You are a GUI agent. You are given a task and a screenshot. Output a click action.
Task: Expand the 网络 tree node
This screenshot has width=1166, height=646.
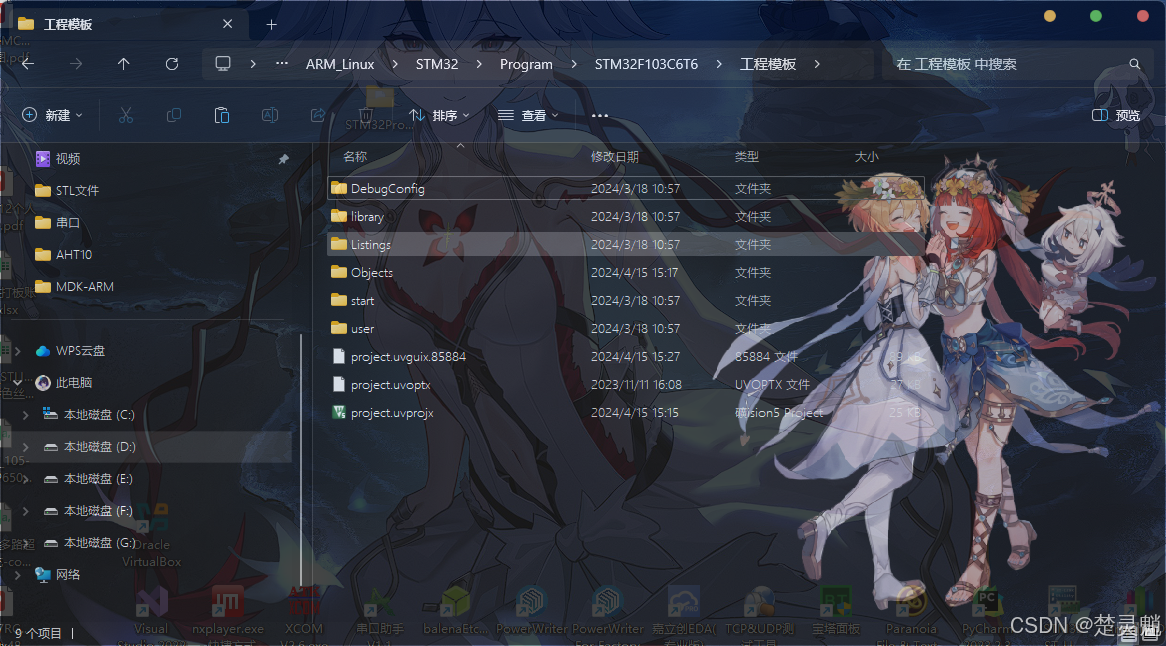[18, 575]
